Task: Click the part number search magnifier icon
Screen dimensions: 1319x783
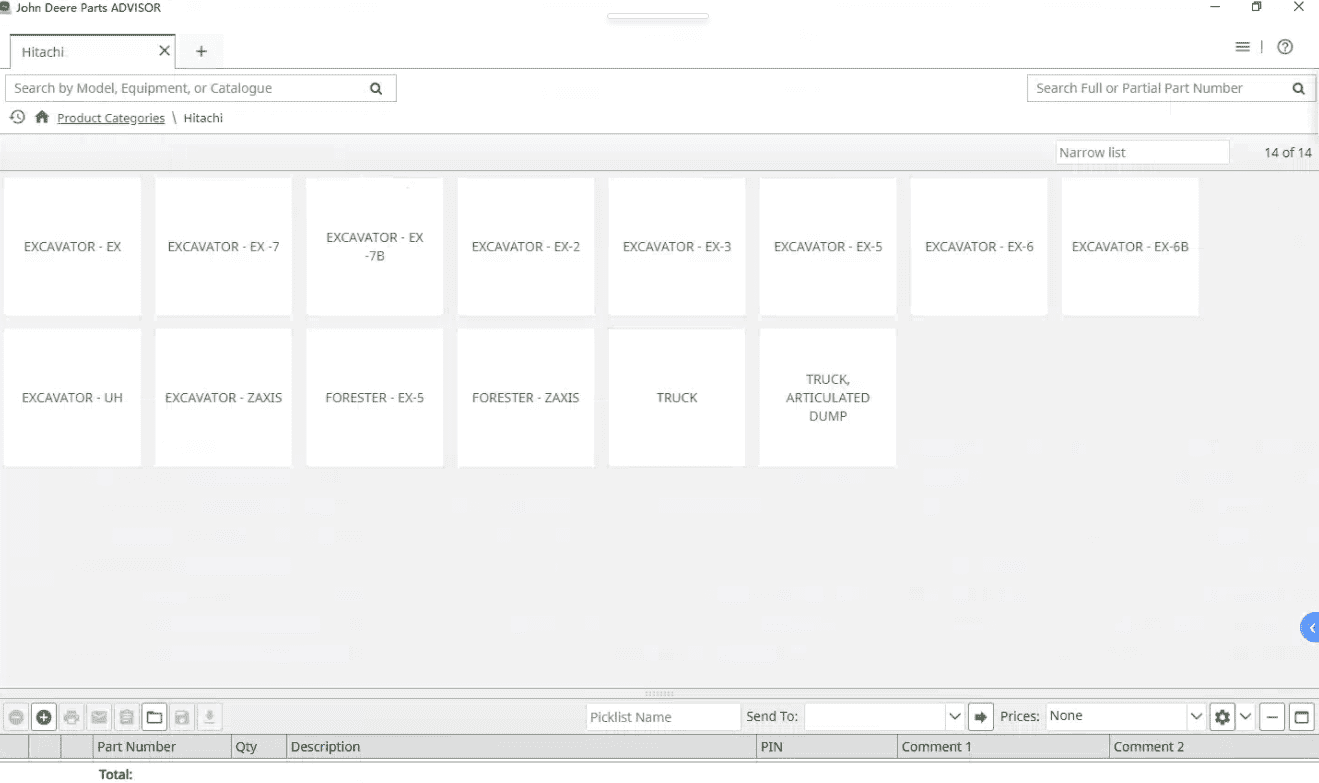Action: point(1298,88)
